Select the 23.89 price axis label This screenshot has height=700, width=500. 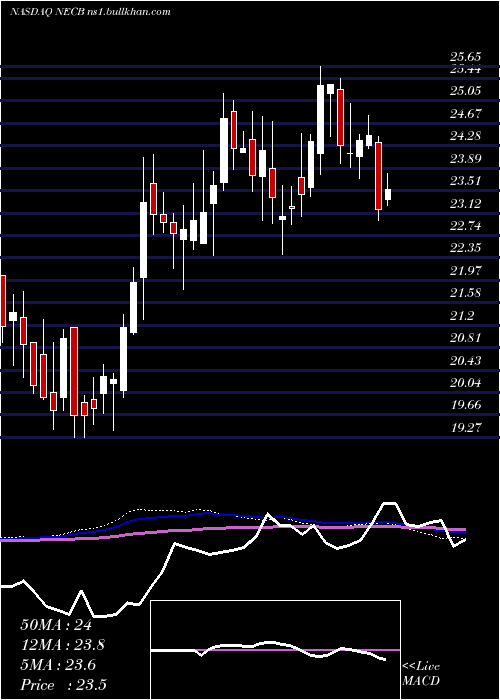466,159
